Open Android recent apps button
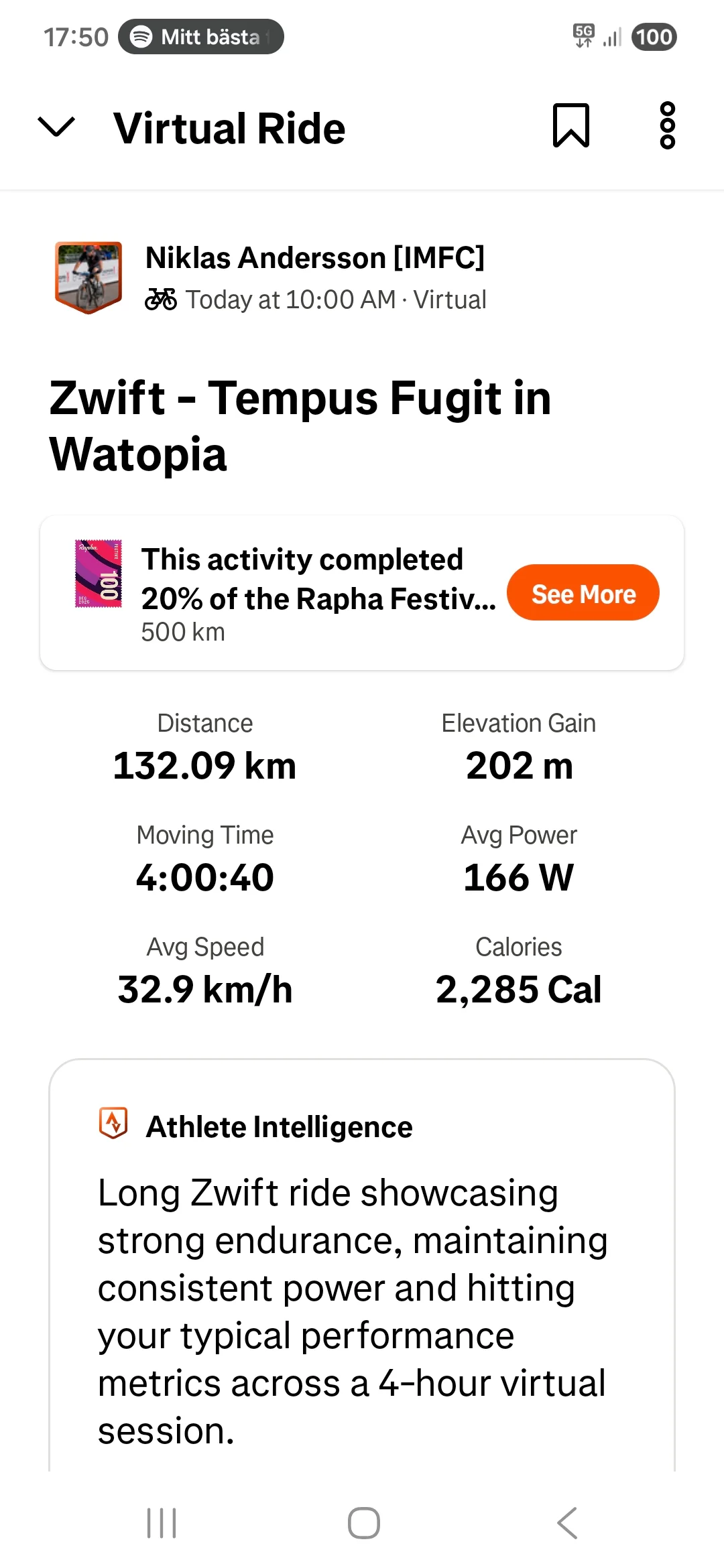 [162, 1523]
